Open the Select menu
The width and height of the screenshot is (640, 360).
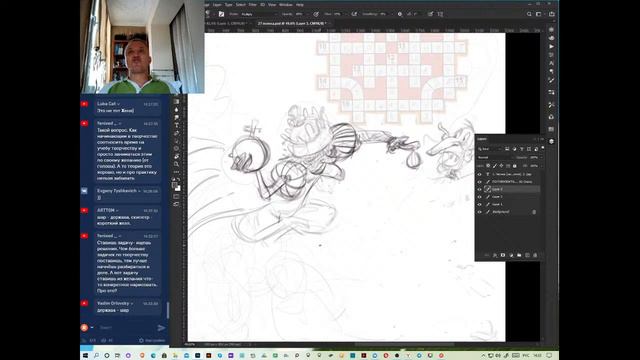click(x=240, y=4)
